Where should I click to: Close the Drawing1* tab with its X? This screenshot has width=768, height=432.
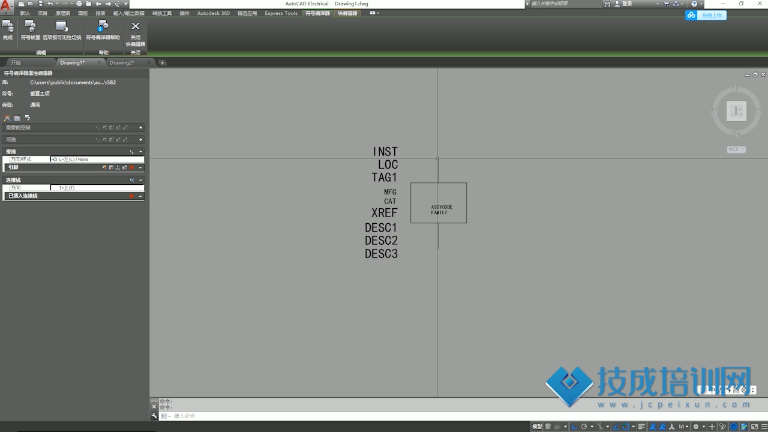click(x=99, y=63)
